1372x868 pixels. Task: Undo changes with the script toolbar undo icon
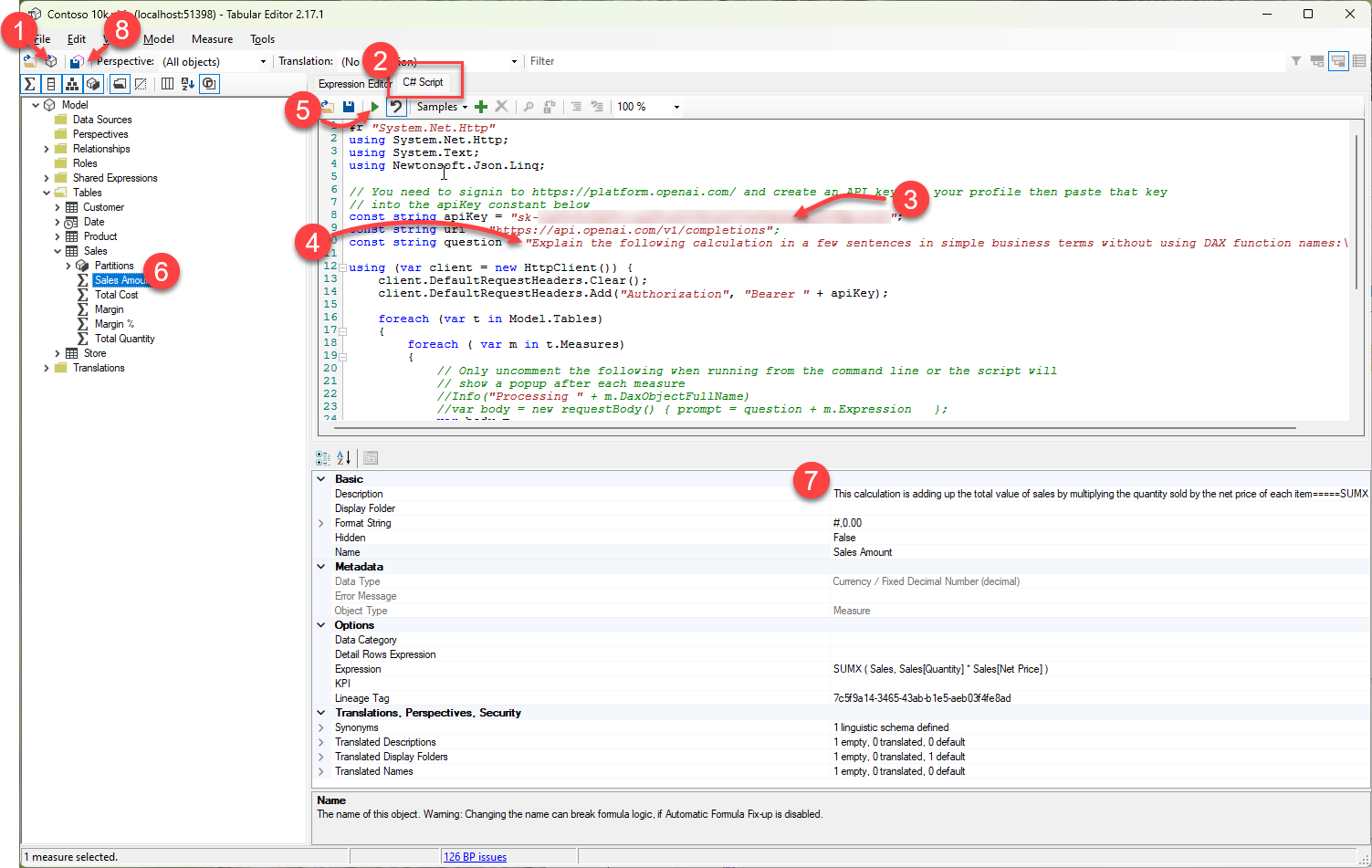tap(396, 106)
